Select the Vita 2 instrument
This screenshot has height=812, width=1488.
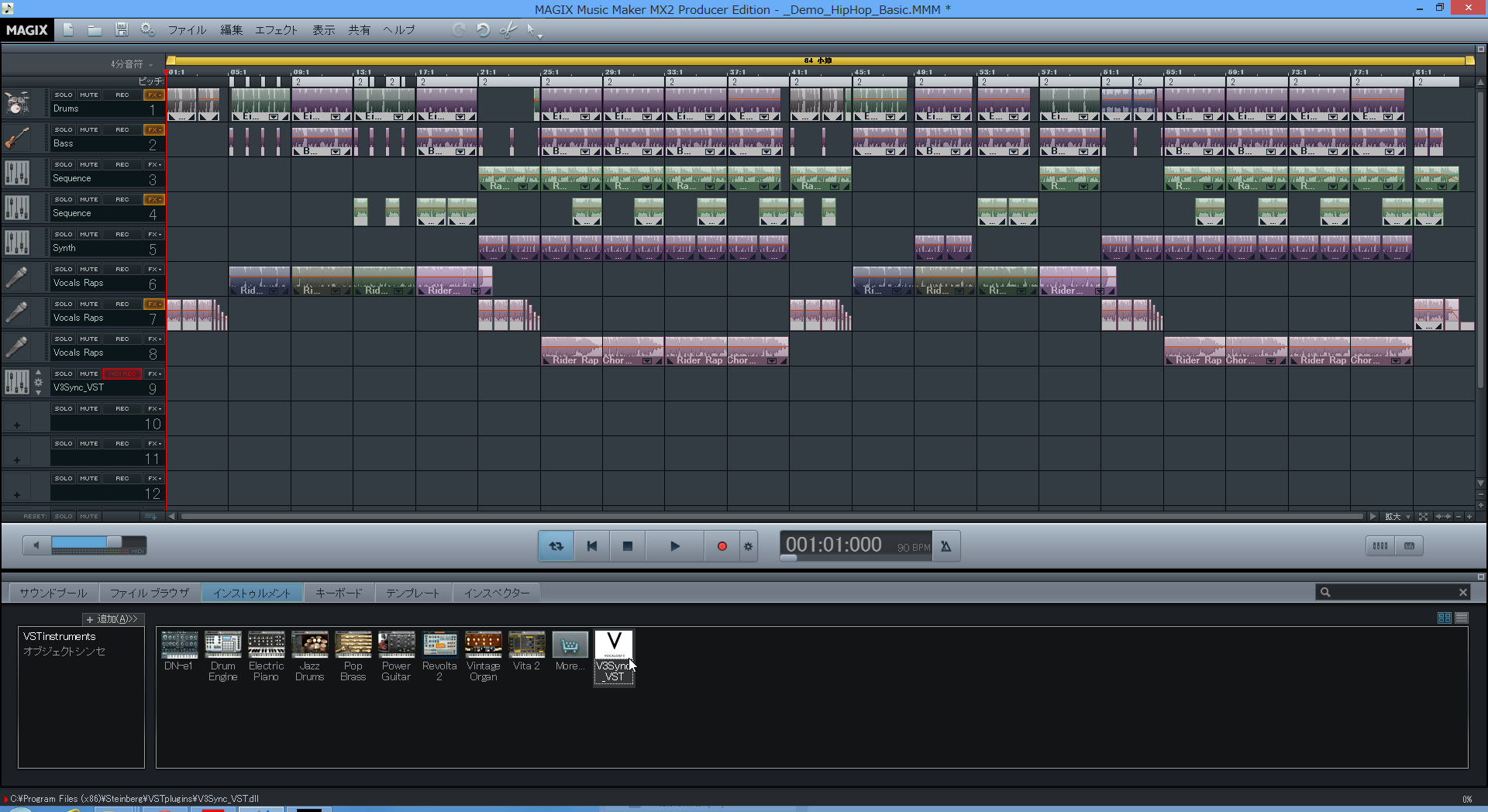tap(526, 651)
